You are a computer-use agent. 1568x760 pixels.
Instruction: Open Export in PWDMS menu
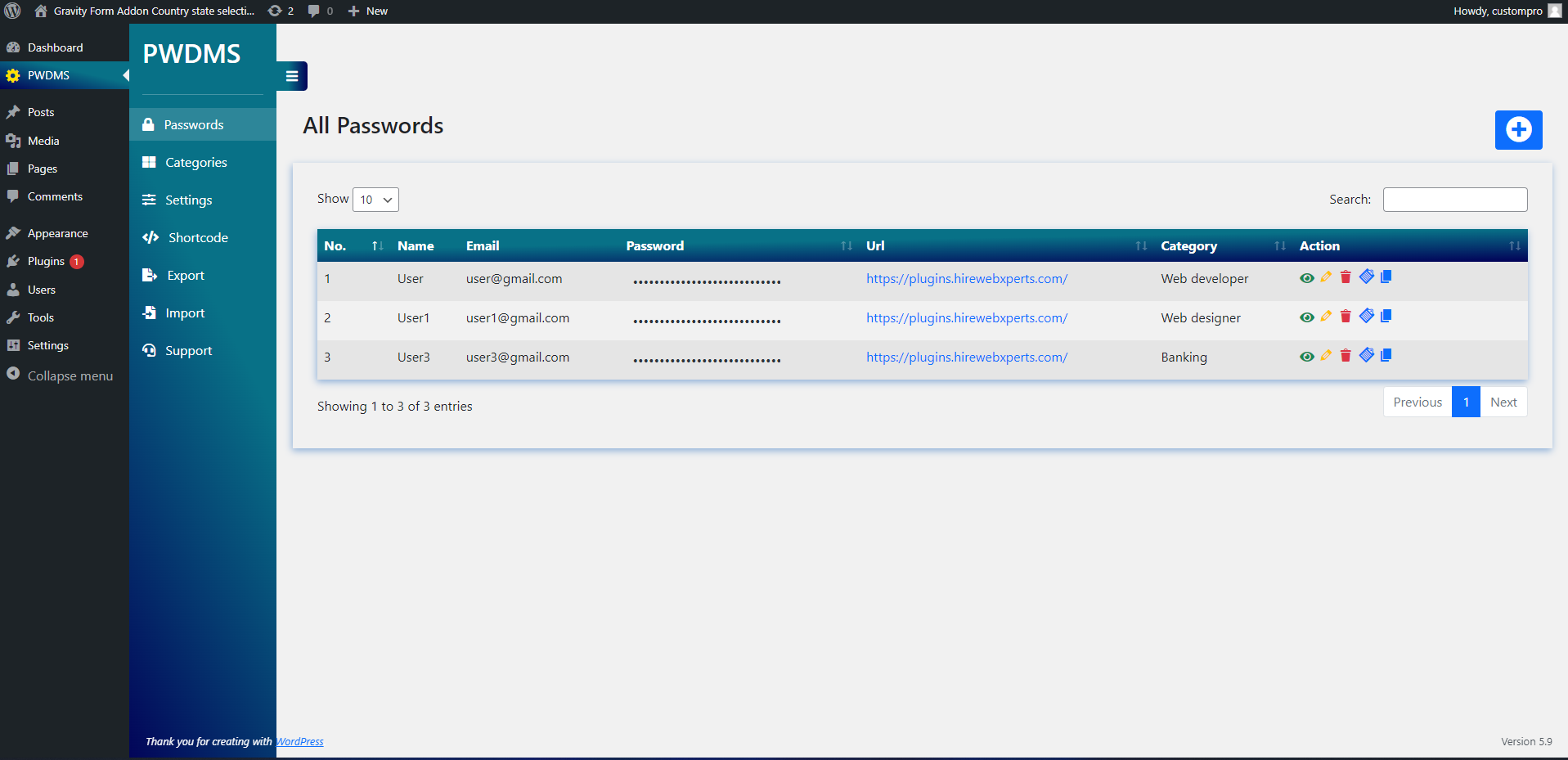coord(203,275)
